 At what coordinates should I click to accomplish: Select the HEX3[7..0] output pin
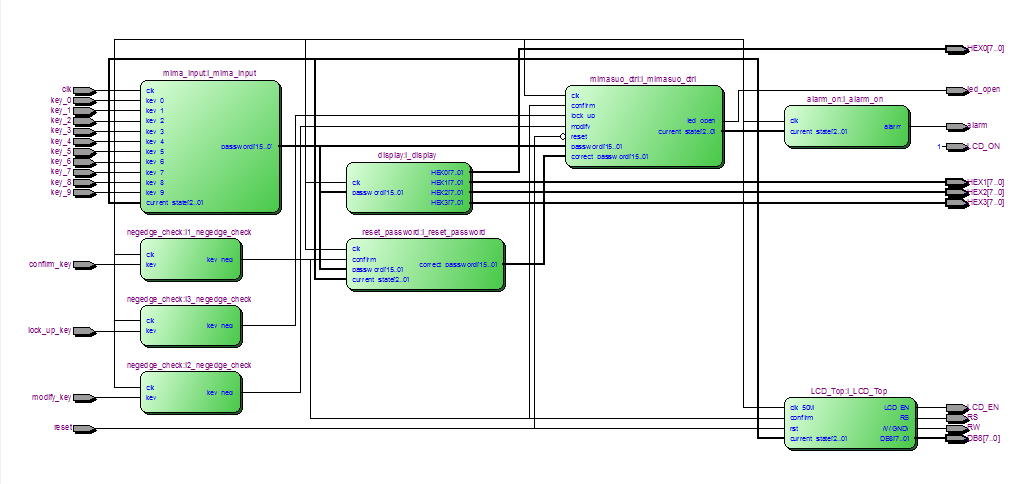tap(957, 203)
